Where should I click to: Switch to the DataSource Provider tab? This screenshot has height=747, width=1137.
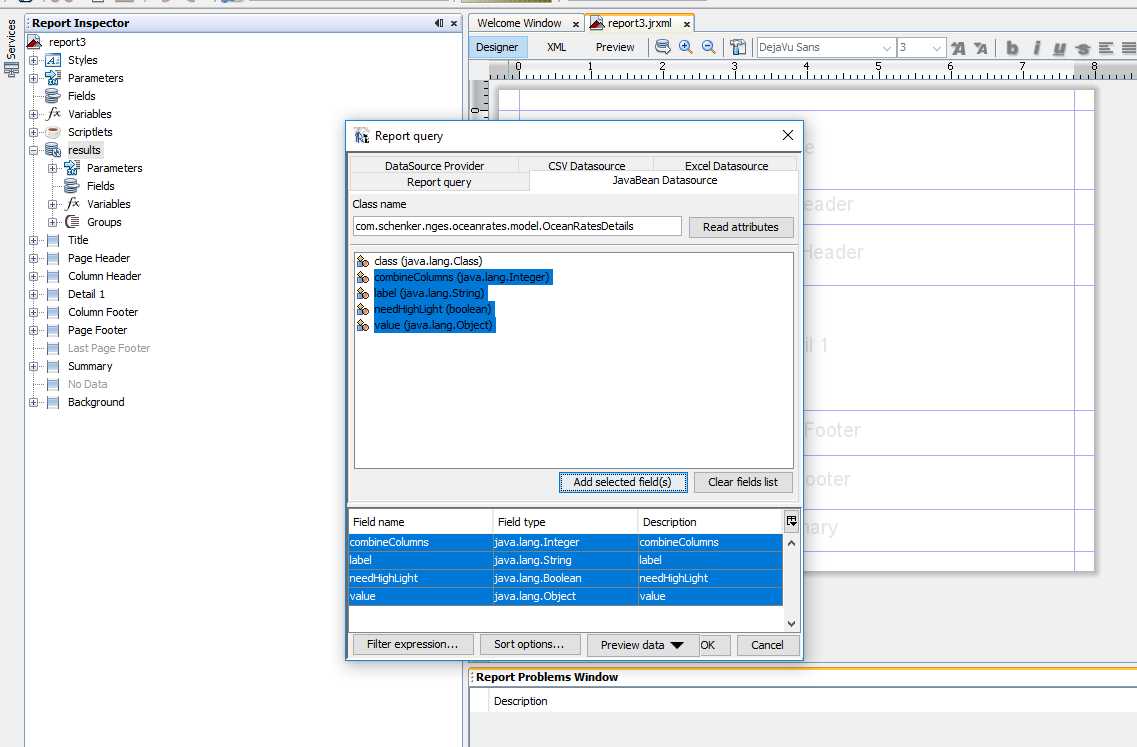point(434,165)
